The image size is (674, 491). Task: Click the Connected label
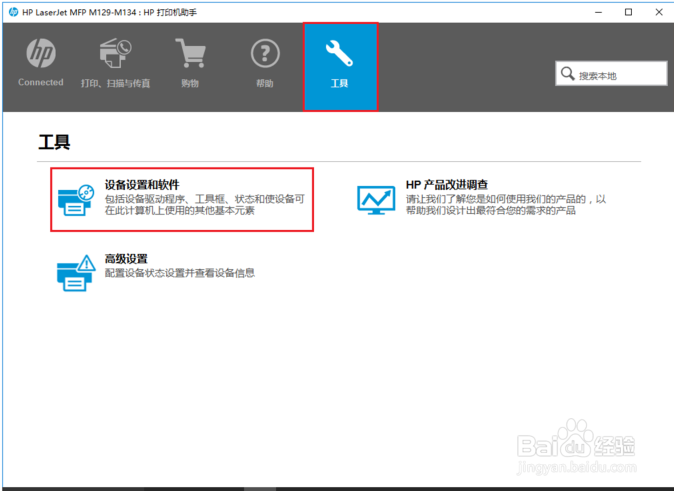coord(40,82)
